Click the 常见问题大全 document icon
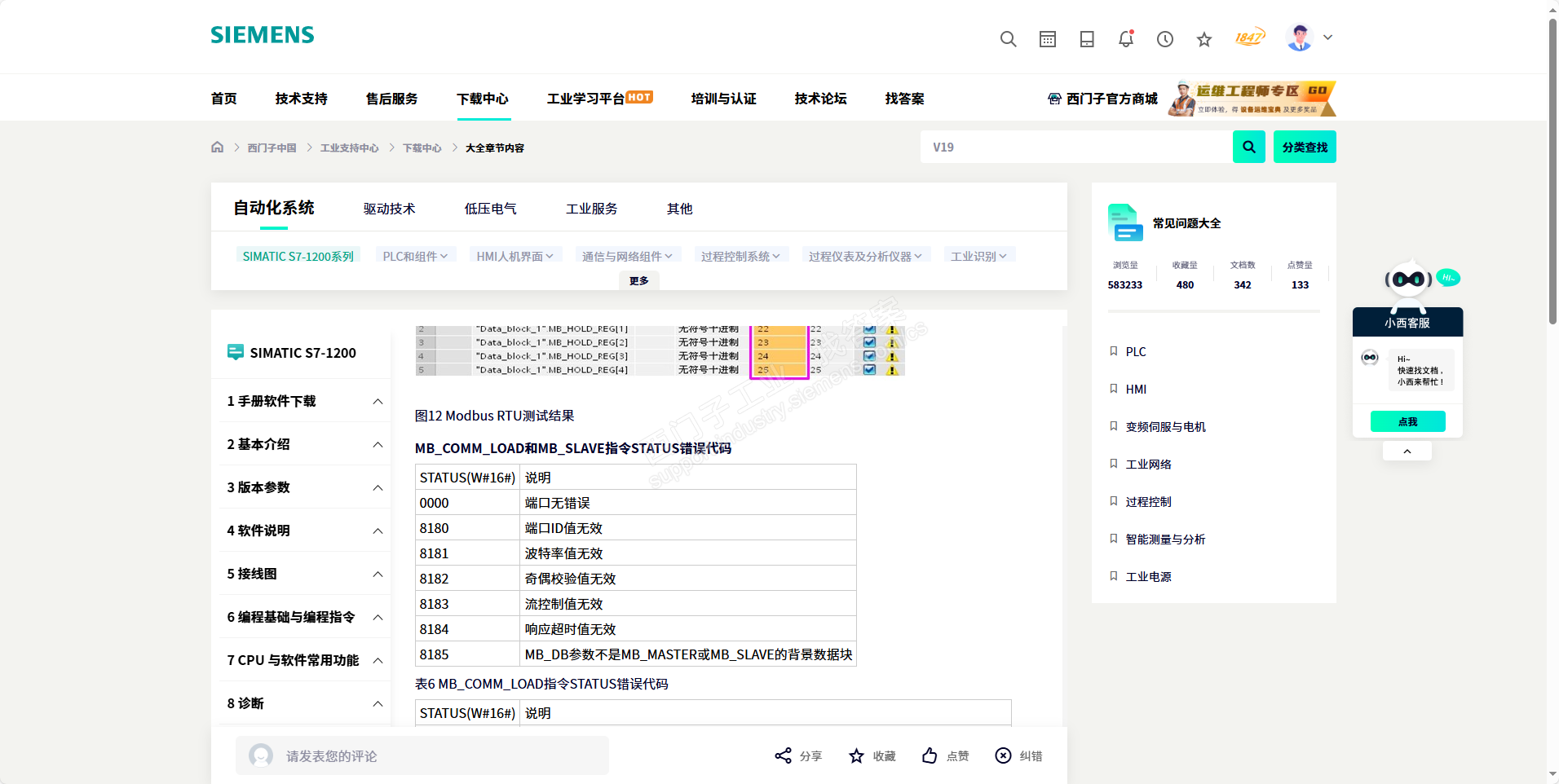This screenshot has width=1559, height=784. coord(1125,222)
